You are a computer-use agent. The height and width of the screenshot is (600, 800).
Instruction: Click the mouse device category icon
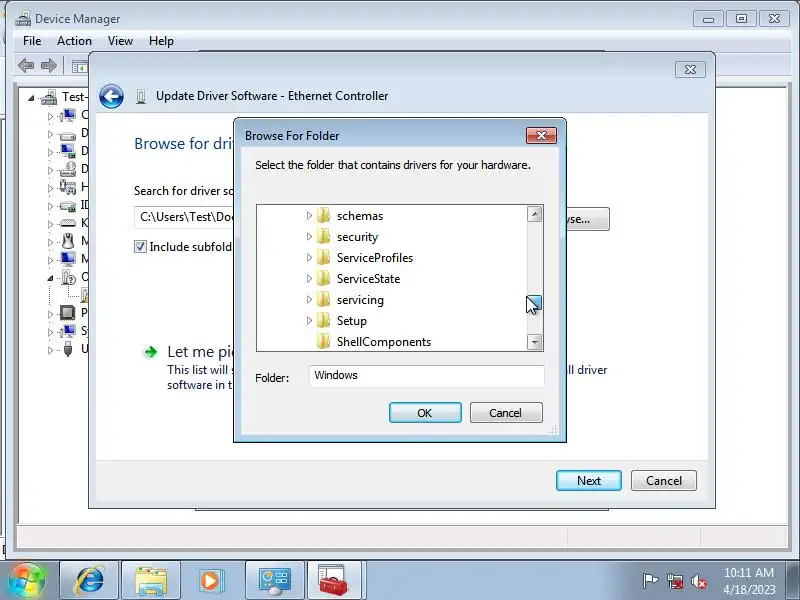click(x=68, y=240)
